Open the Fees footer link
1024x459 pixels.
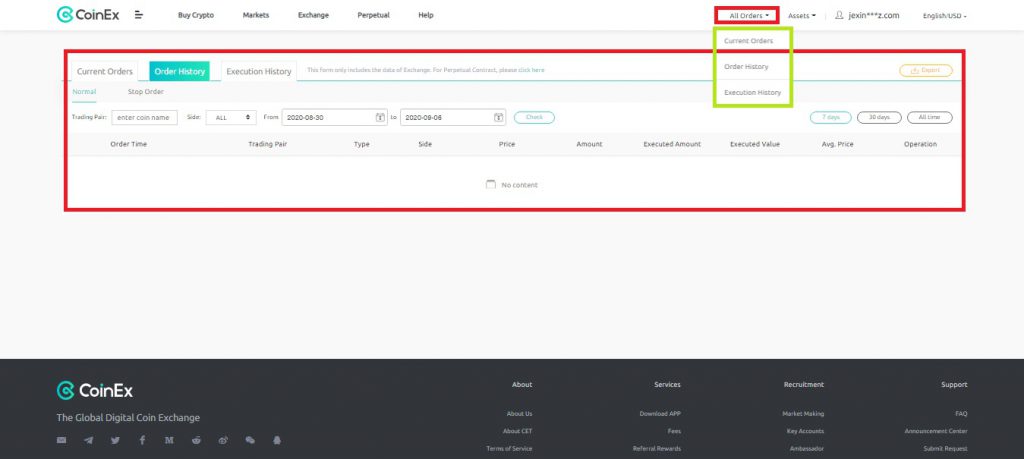[674, 432]
